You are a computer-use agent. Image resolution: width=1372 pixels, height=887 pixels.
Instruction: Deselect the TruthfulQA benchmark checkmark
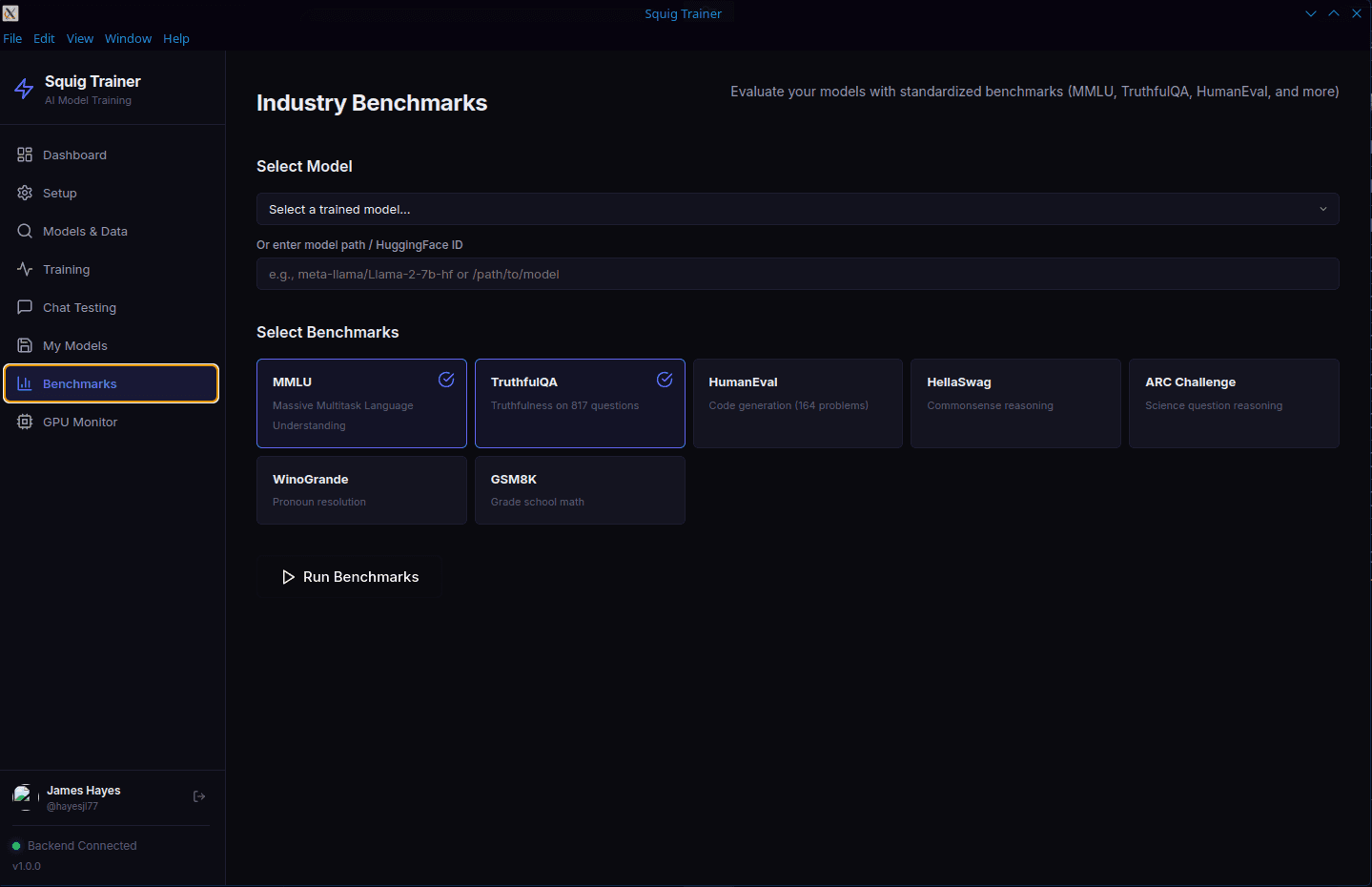(665, 380)
